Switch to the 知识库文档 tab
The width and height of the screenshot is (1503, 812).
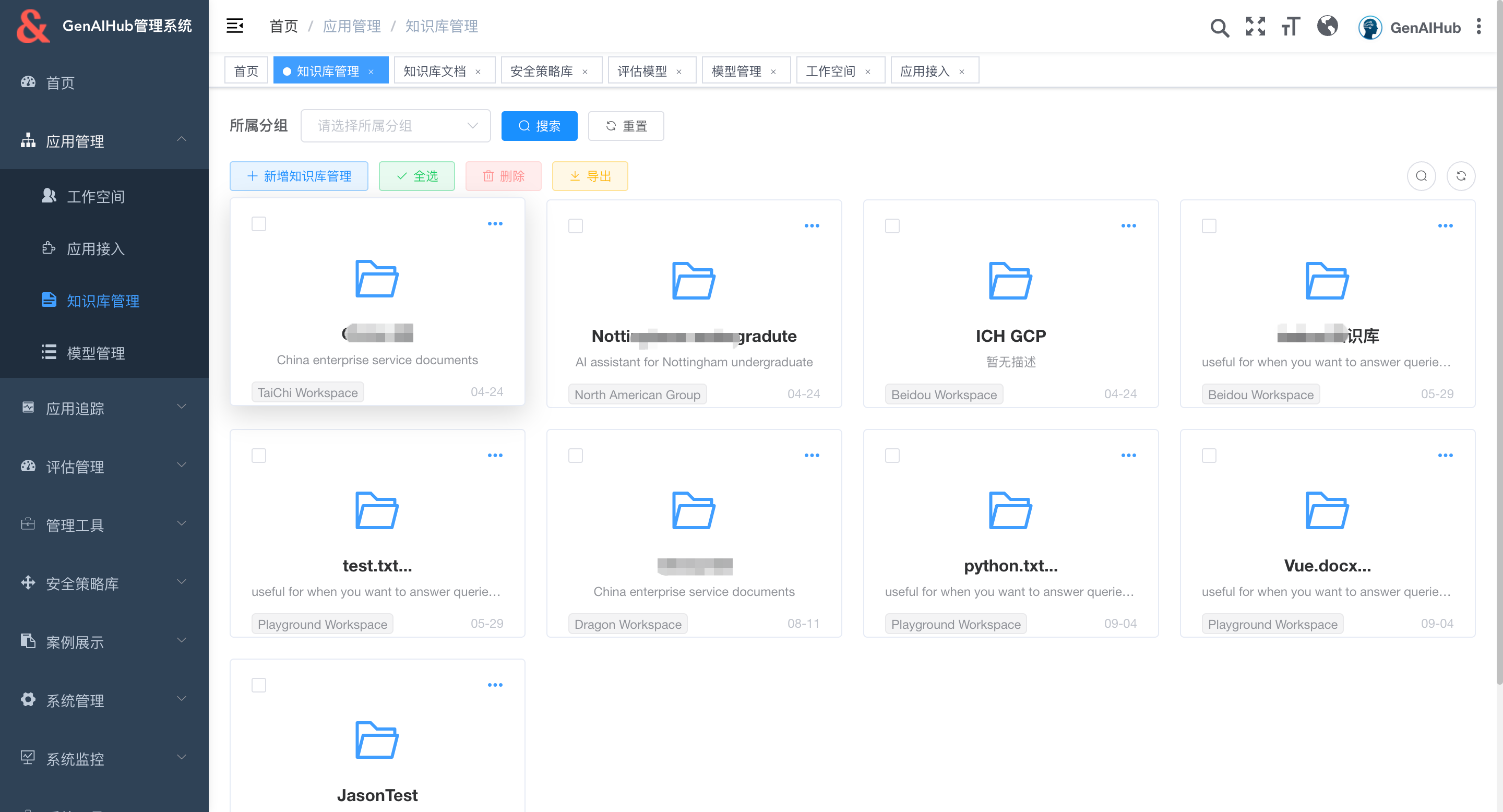(x=435, y=71)
